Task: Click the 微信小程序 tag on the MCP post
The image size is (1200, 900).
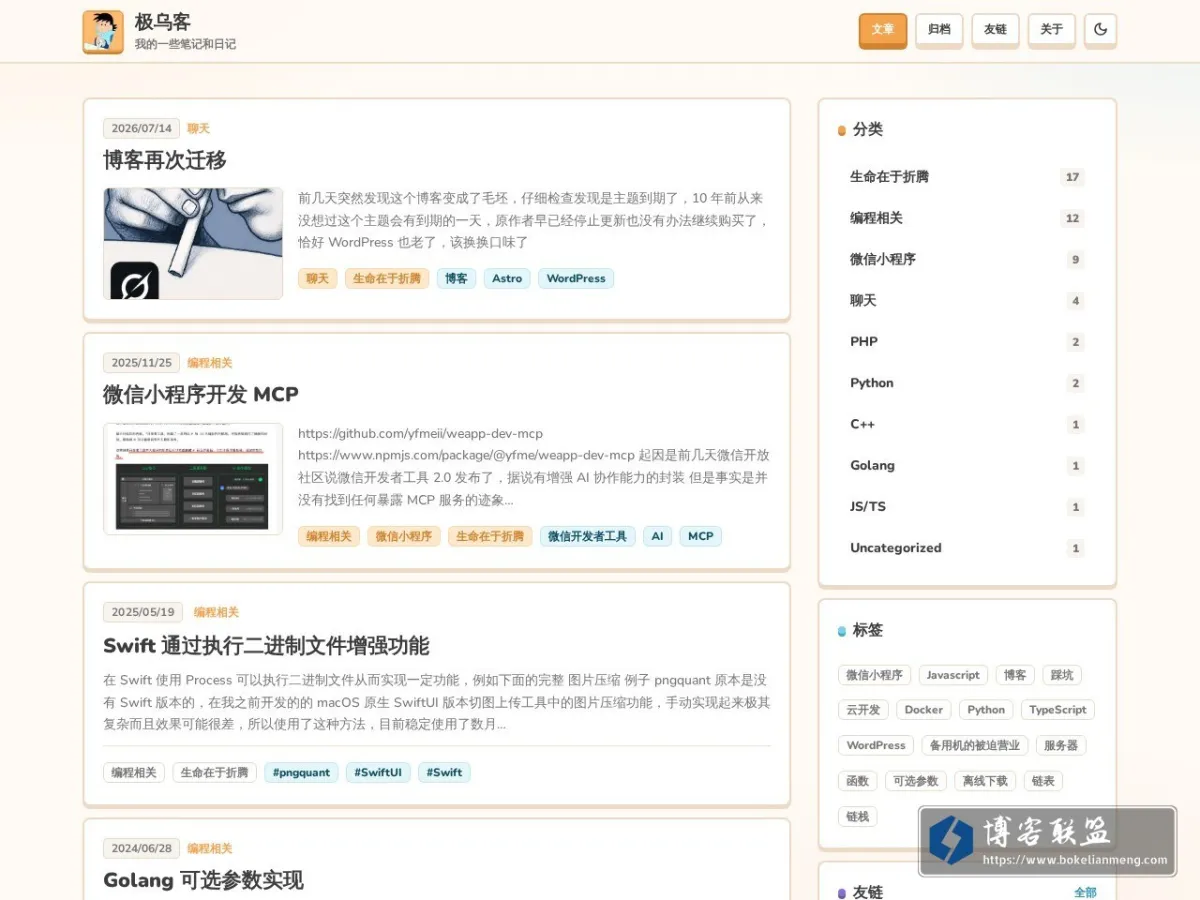Action: click(x=404, y=537)
